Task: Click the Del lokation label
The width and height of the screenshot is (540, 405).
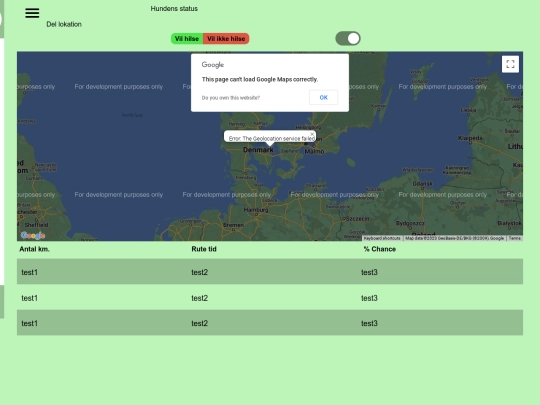Action: pos(64,24)
